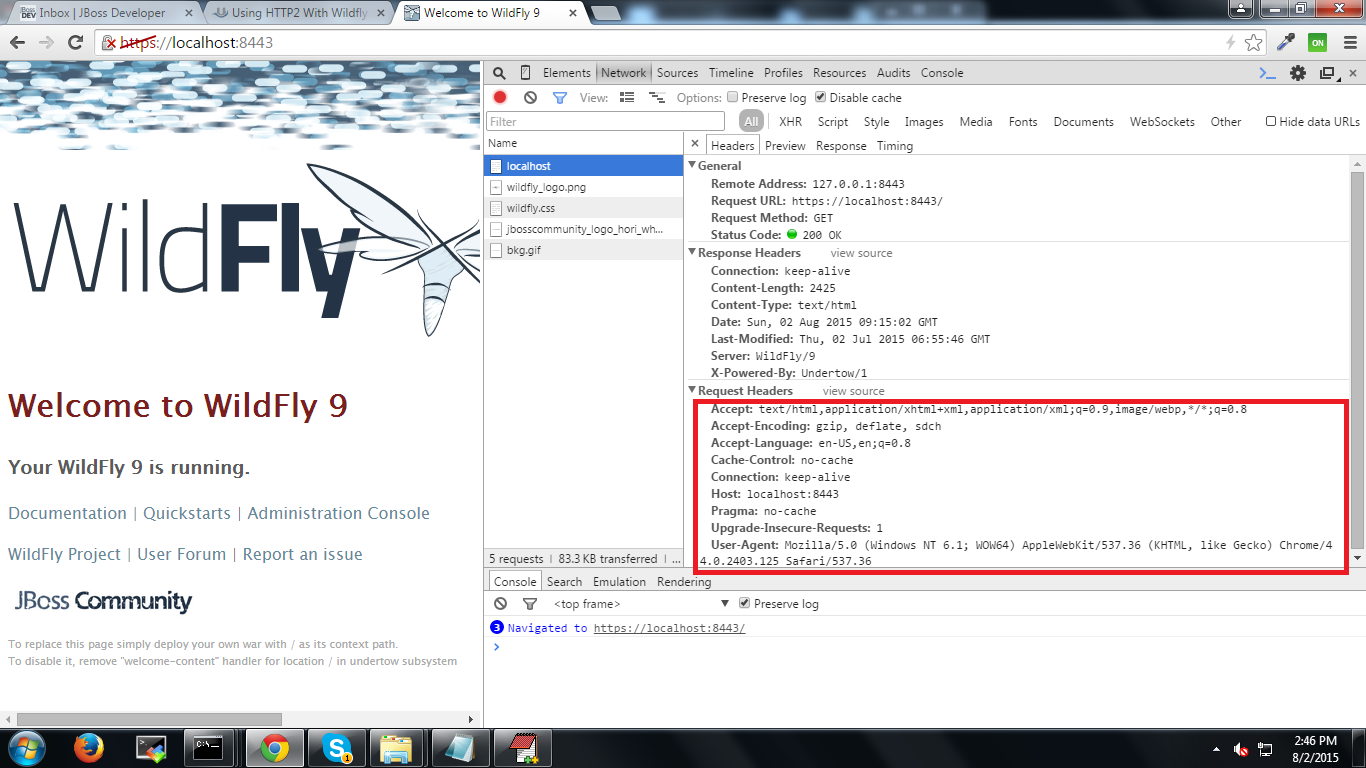Click the browser reload button
This screenshot has height=768, width=1366.
(x=75, y=42)
